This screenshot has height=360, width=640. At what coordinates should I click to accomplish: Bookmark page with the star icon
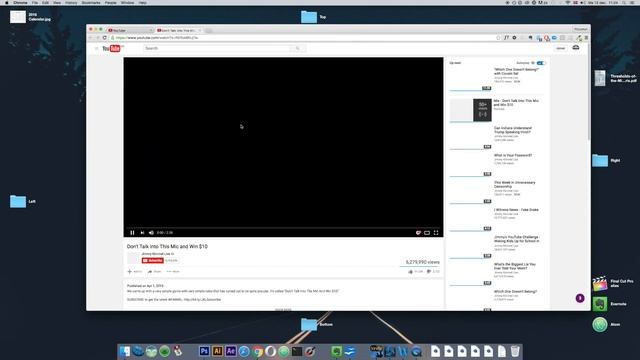pos(498,38)
